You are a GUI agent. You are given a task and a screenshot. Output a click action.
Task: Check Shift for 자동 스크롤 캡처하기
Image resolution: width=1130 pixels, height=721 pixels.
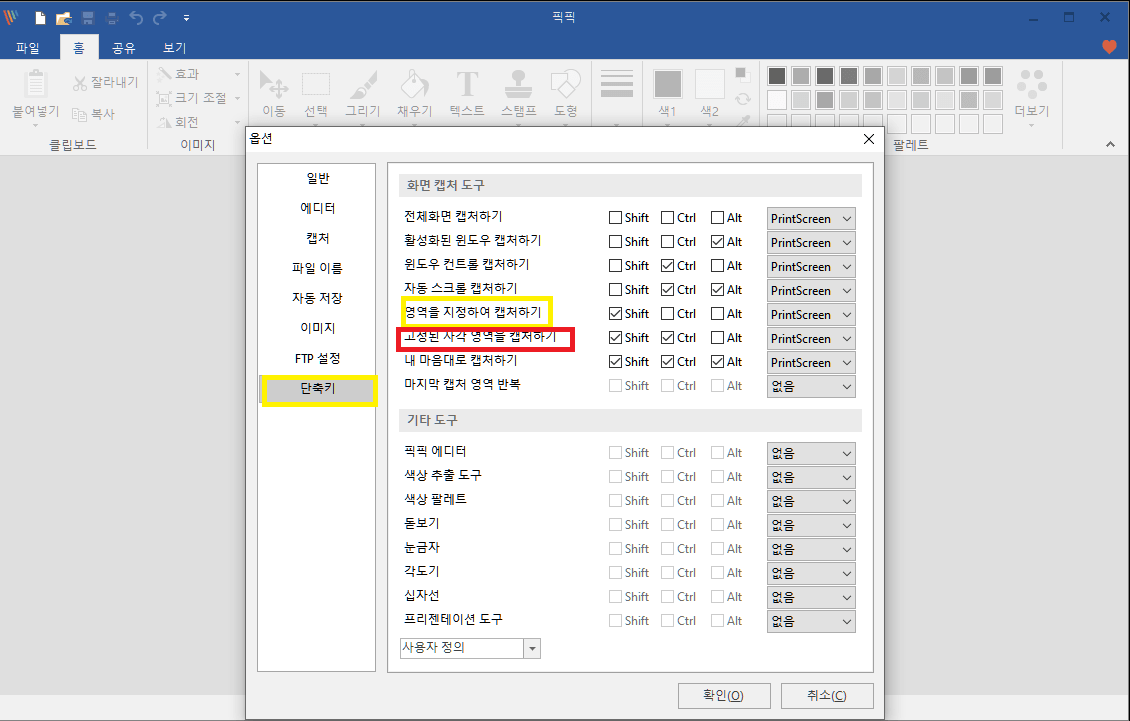coord(613,289)
